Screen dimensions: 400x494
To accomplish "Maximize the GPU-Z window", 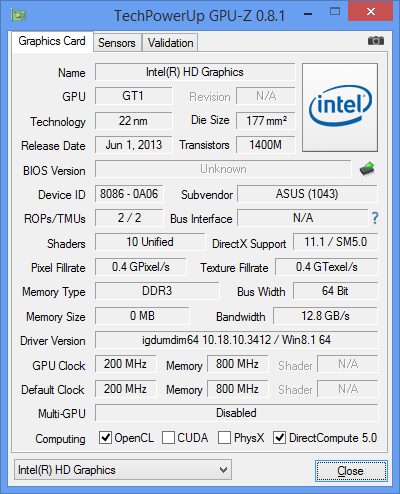I will tap(335, 12).
